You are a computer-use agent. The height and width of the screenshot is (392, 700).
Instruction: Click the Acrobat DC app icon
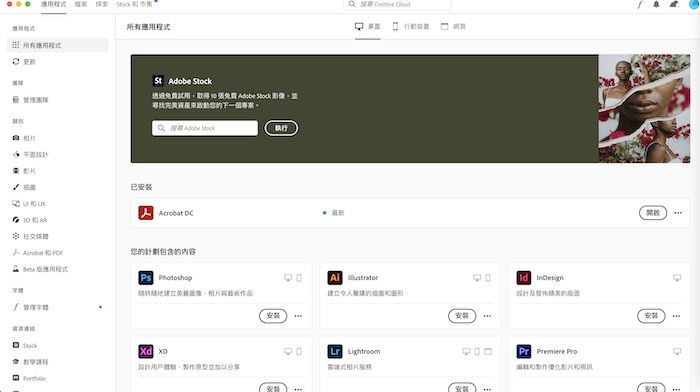pyautogui.click(x=146, y=213)
